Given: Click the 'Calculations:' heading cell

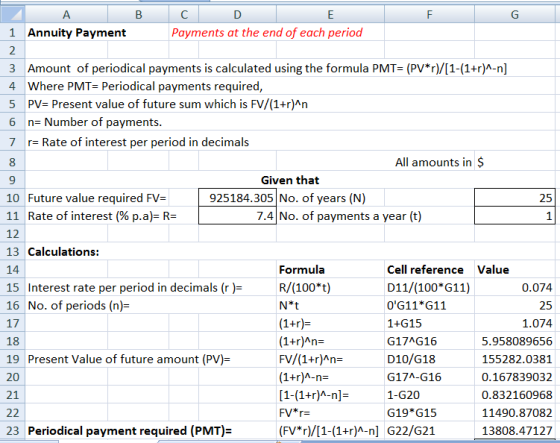Looking at the screenshot, I should [x=63, y=252].
